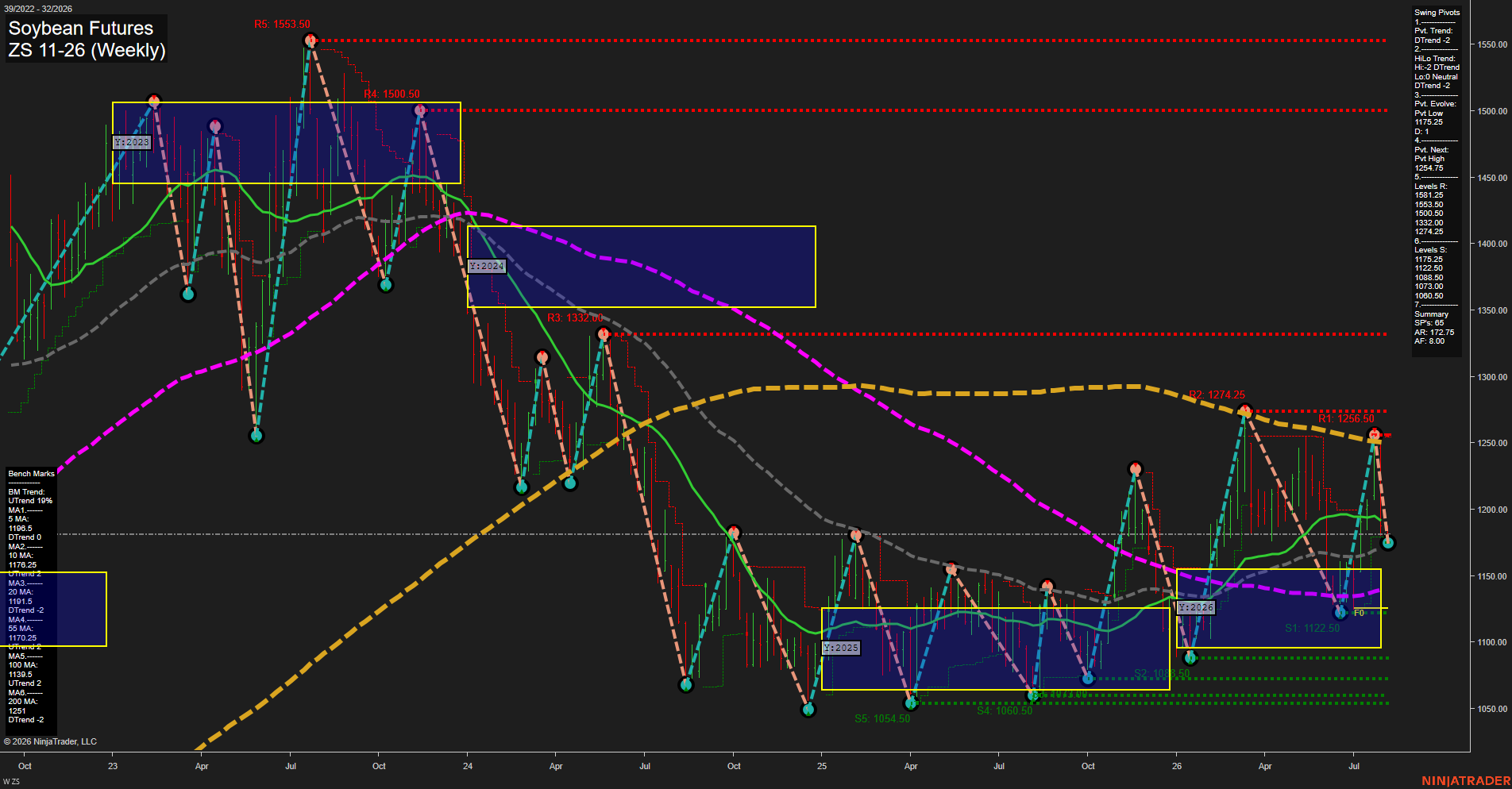Select the 1250.00 price axis label
Image resolution: width=1512 pixels, height=789 pixels.
click(1492, 443)
